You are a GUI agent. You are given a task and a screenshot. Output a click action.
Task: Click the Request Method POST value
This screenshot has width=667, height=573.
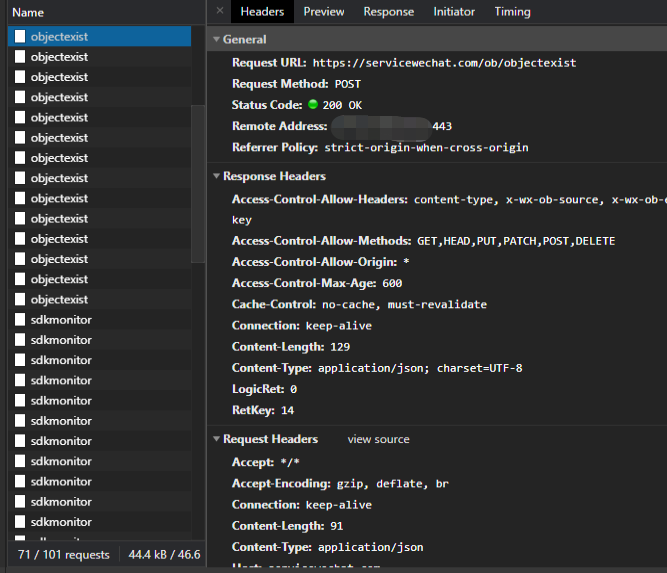[x=348, y=84]
